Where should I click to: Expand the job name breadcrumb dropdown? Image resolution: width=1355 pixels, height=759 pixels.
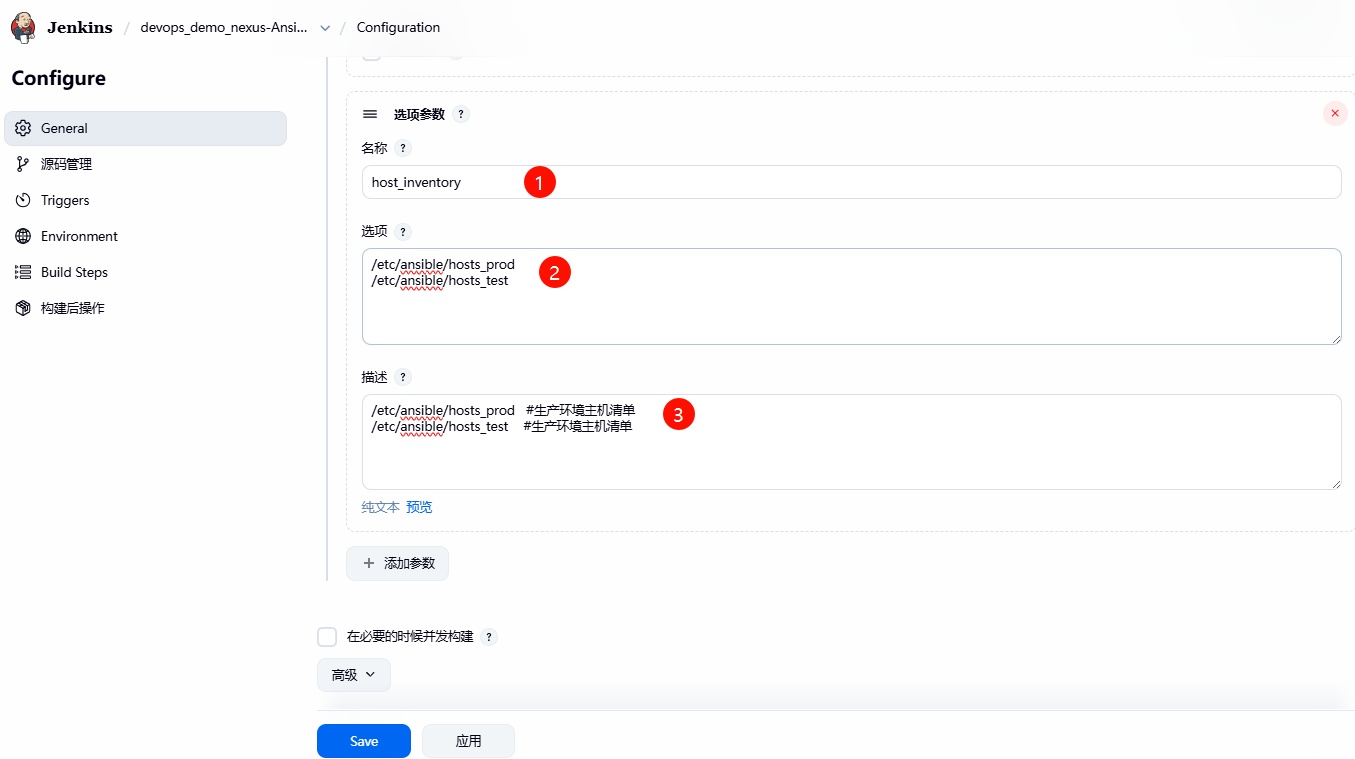(x=325, y=28)
